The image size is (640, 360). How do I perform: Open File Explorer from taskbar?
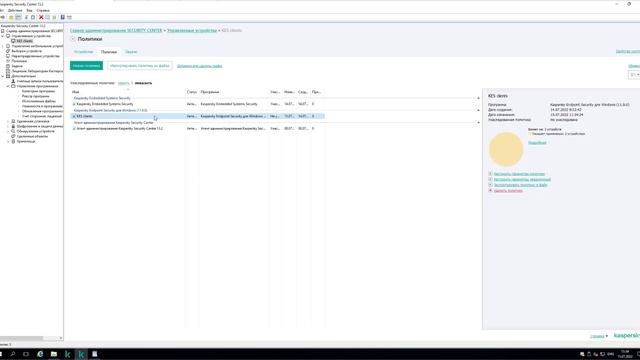click(53, 354)
